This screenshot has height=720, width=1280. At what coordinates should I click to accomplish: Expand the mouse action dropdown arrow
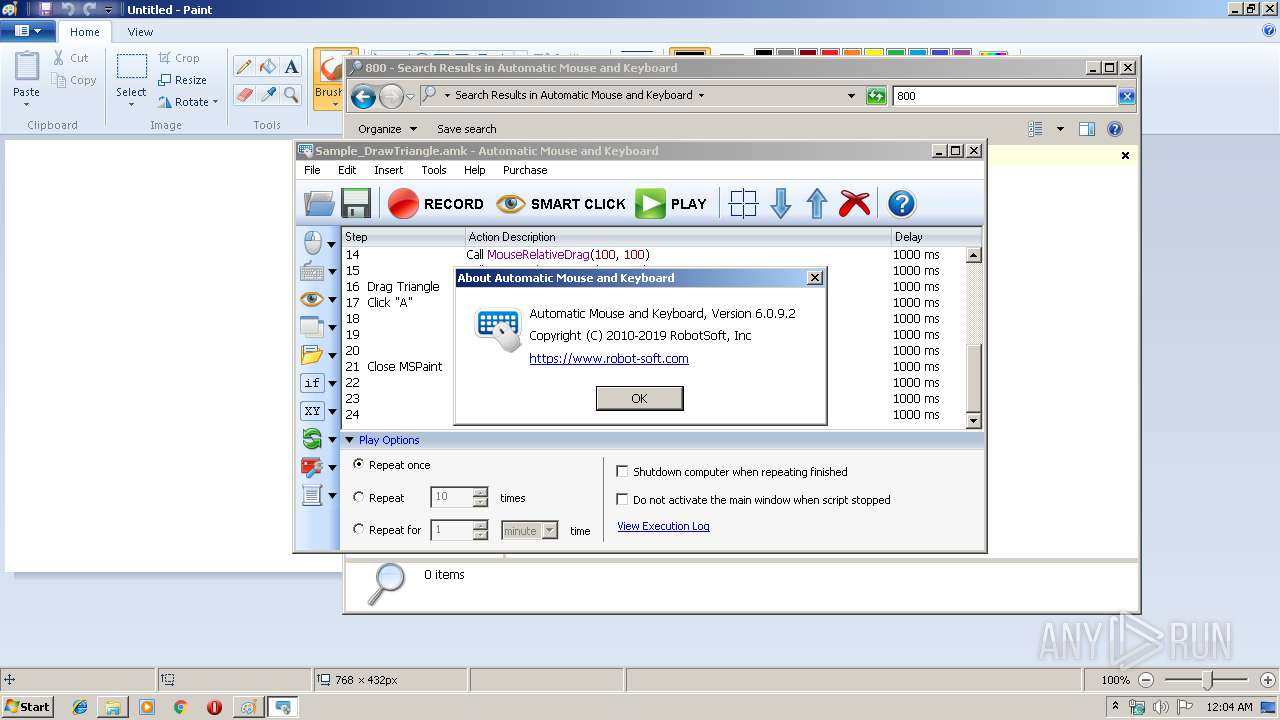click(x=332, y=244)
